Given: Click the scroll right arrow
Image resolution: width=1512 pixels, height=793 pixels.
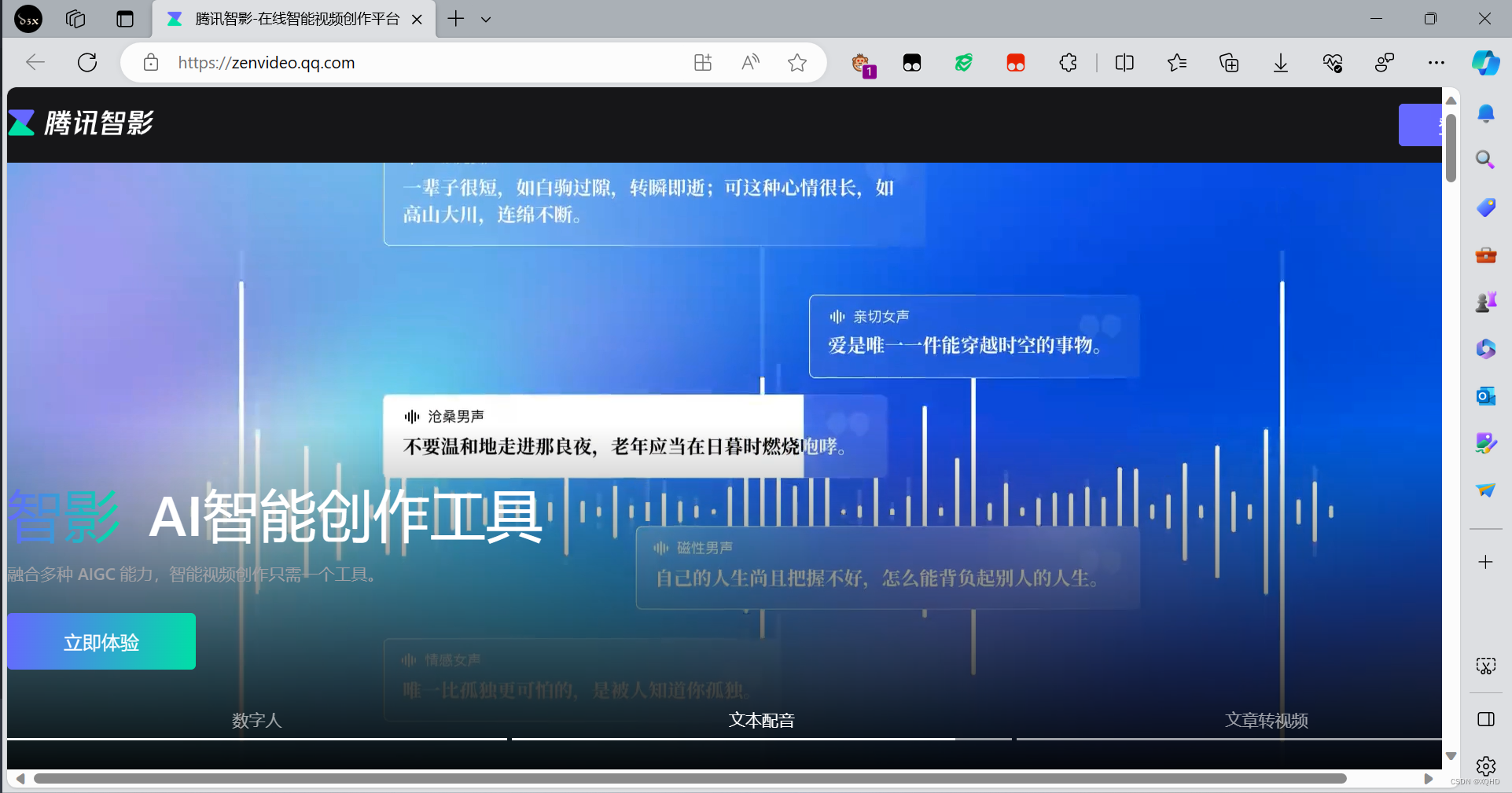Looking at the screenshot, I should coord(1429,779).
